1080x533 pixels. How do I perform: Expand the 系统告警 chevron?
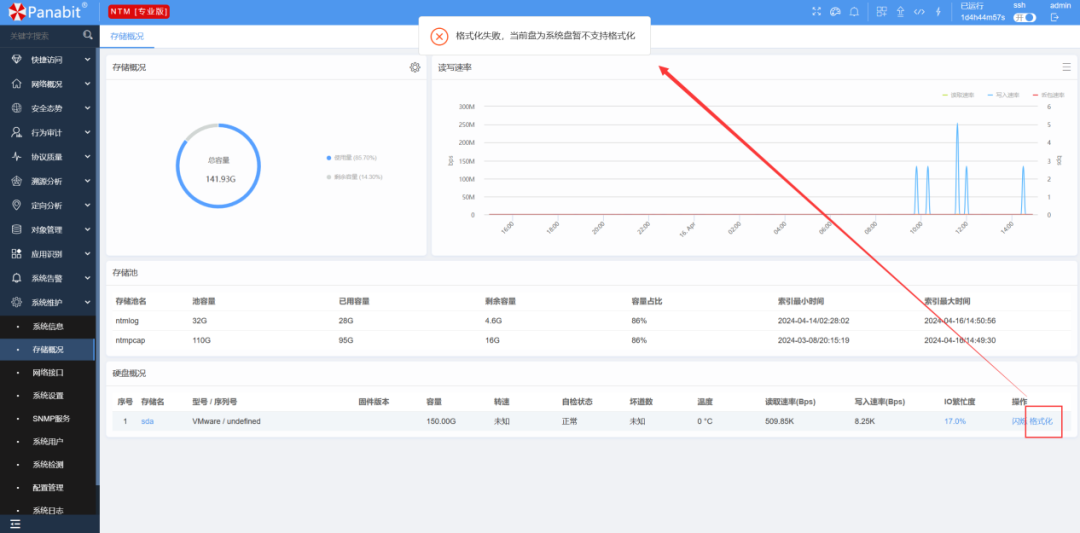(x=87, y=278)
